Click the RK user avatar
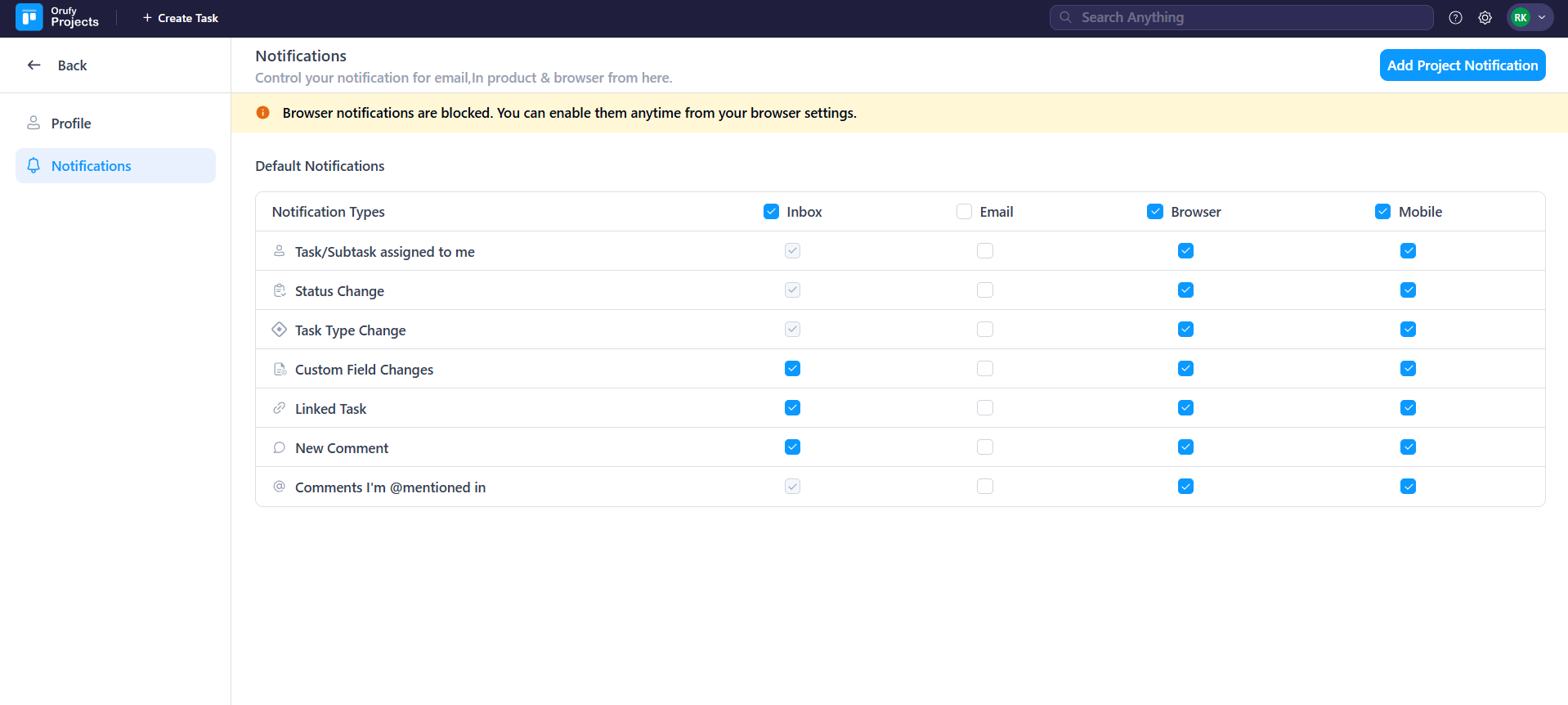Viewport: 1568px width, 705px height. tap(1520, 18)
